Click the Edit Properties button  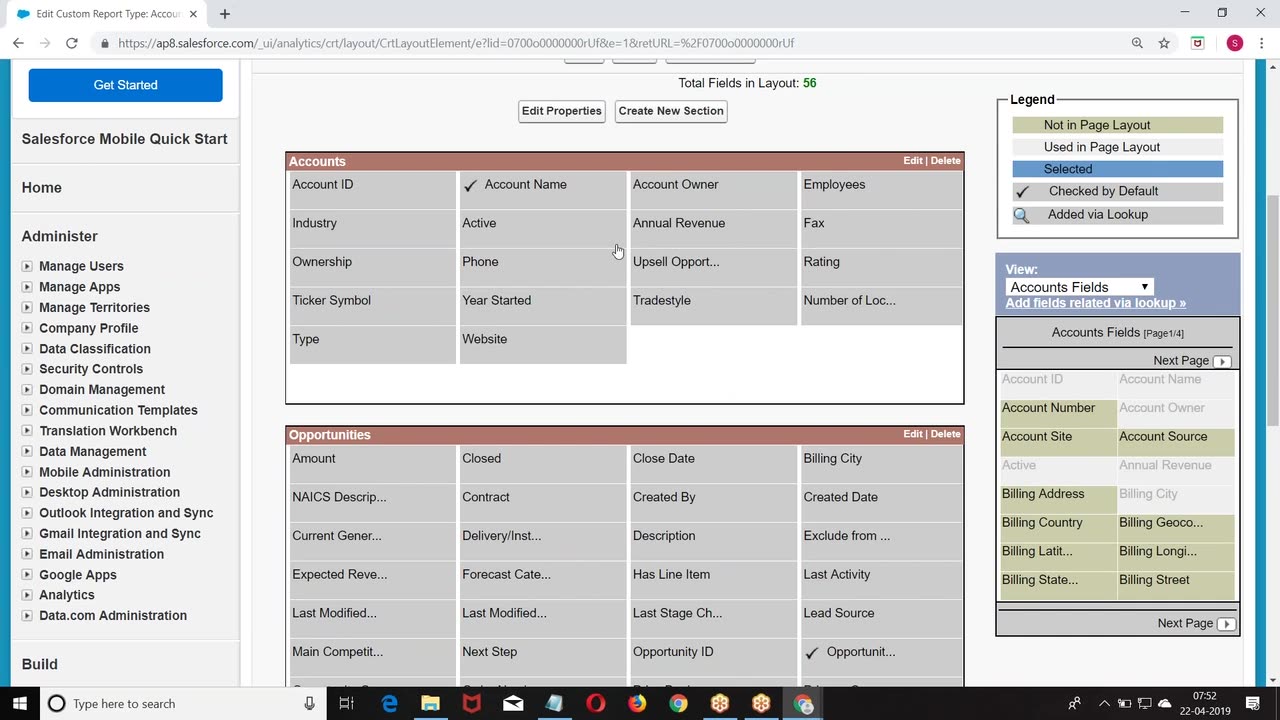(561, 111)
